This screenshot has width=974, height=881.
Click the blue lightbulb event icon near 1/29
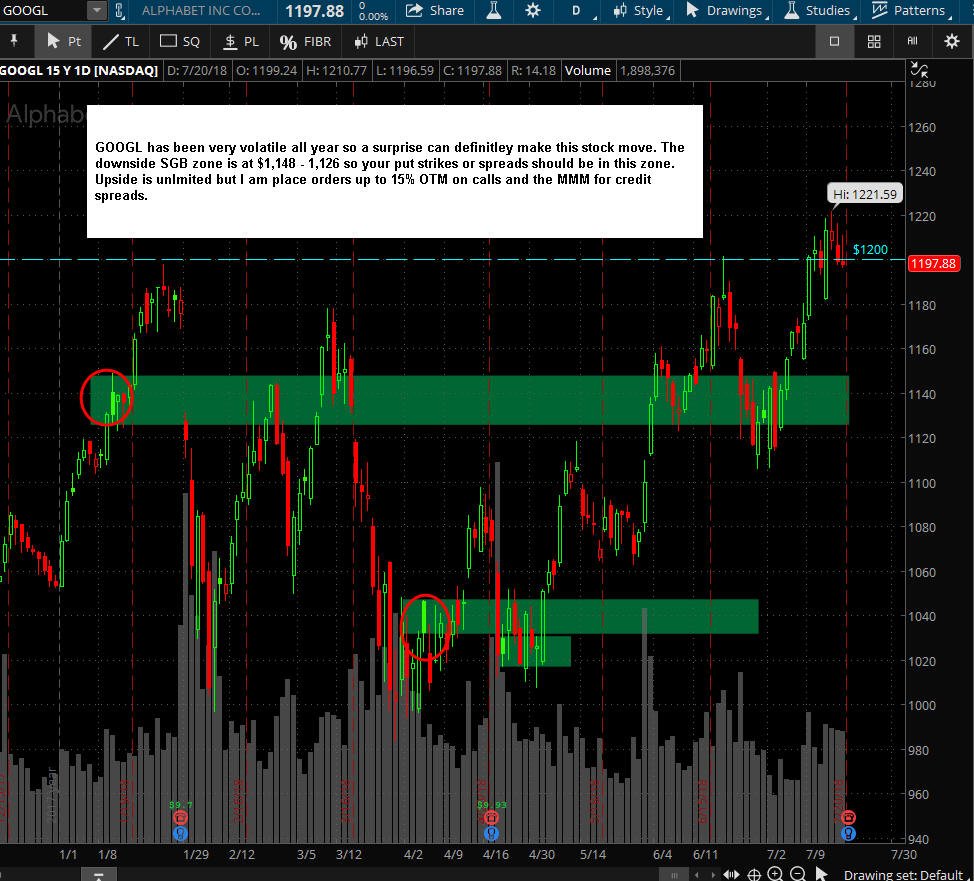tap(180, 833)
